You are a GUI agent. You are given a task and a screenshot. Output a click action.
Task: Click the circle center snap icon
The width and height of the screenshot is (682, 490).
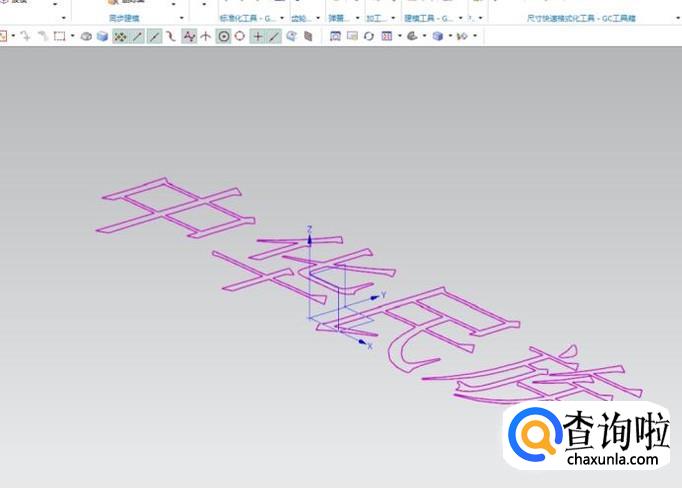coord(224,36)
